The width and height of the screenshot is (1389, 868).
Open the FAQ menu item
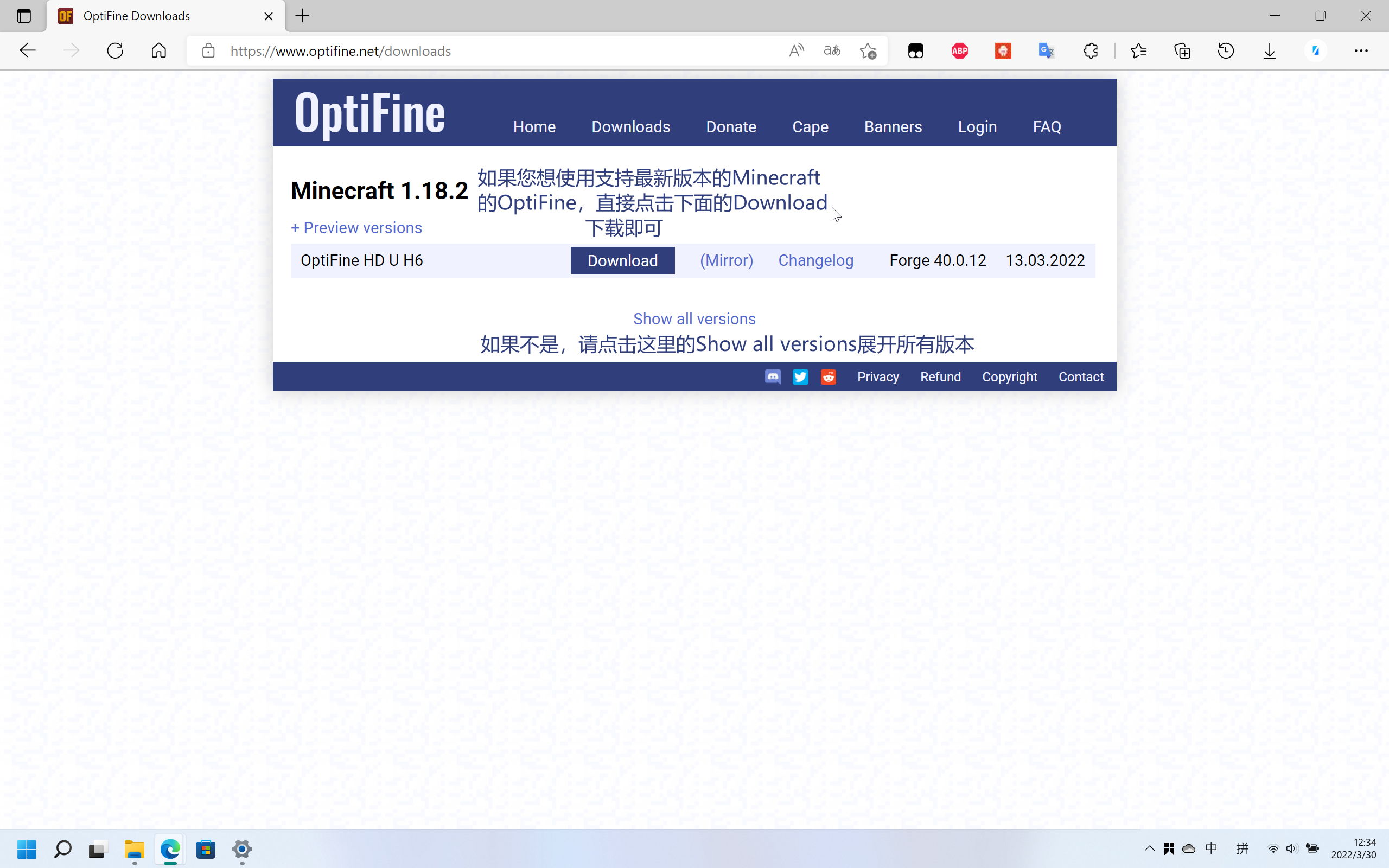coord(1047,127)
